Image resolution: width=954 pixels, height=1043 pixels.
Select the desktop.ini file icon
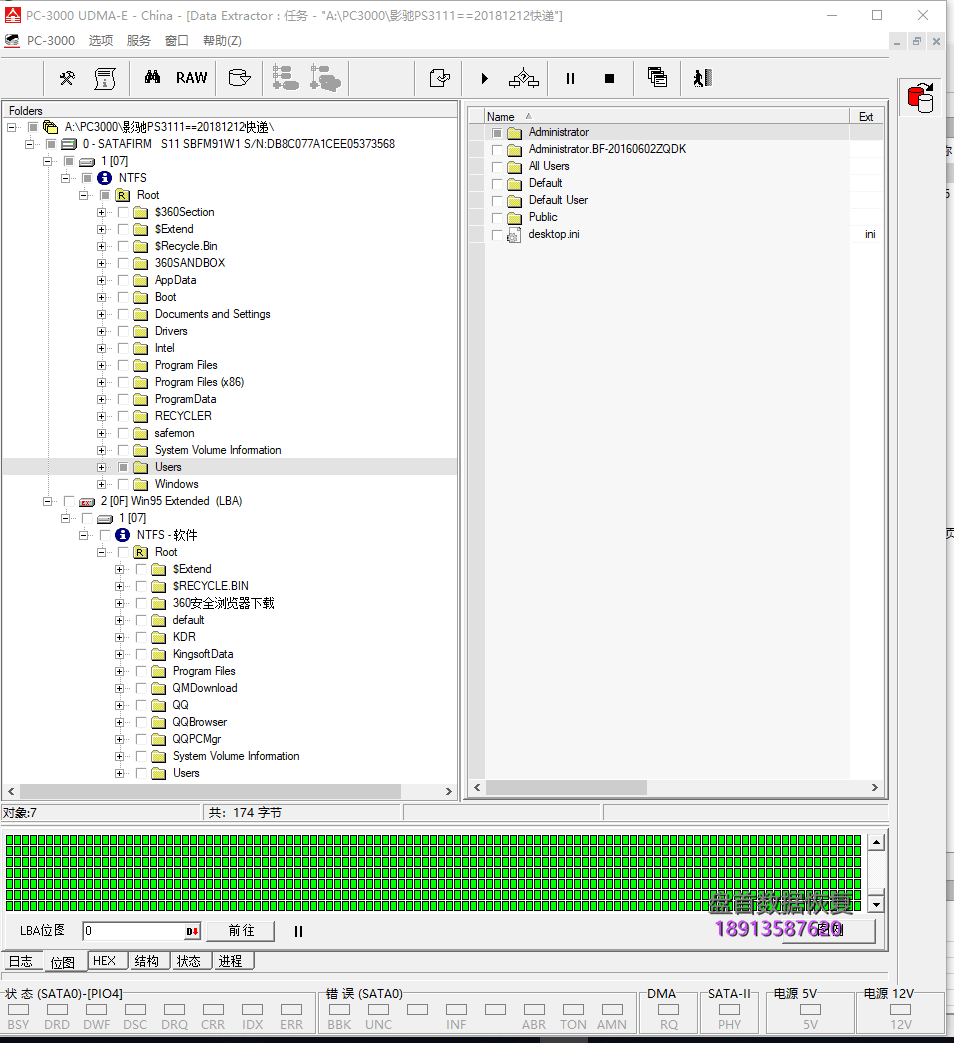coord(514,234)
